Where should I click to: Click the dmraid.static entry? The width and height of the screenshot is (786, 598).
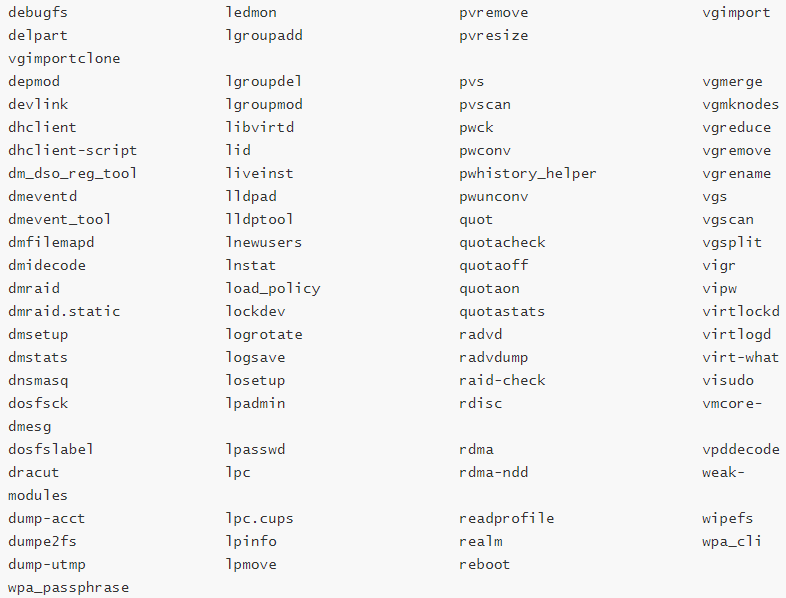point(64,311)
